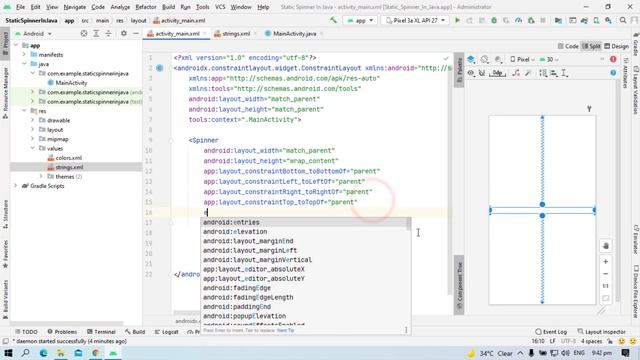Expand the Gradle Scripts node
Viewport: 640px width, 360px height.
(x=16, y=186)
